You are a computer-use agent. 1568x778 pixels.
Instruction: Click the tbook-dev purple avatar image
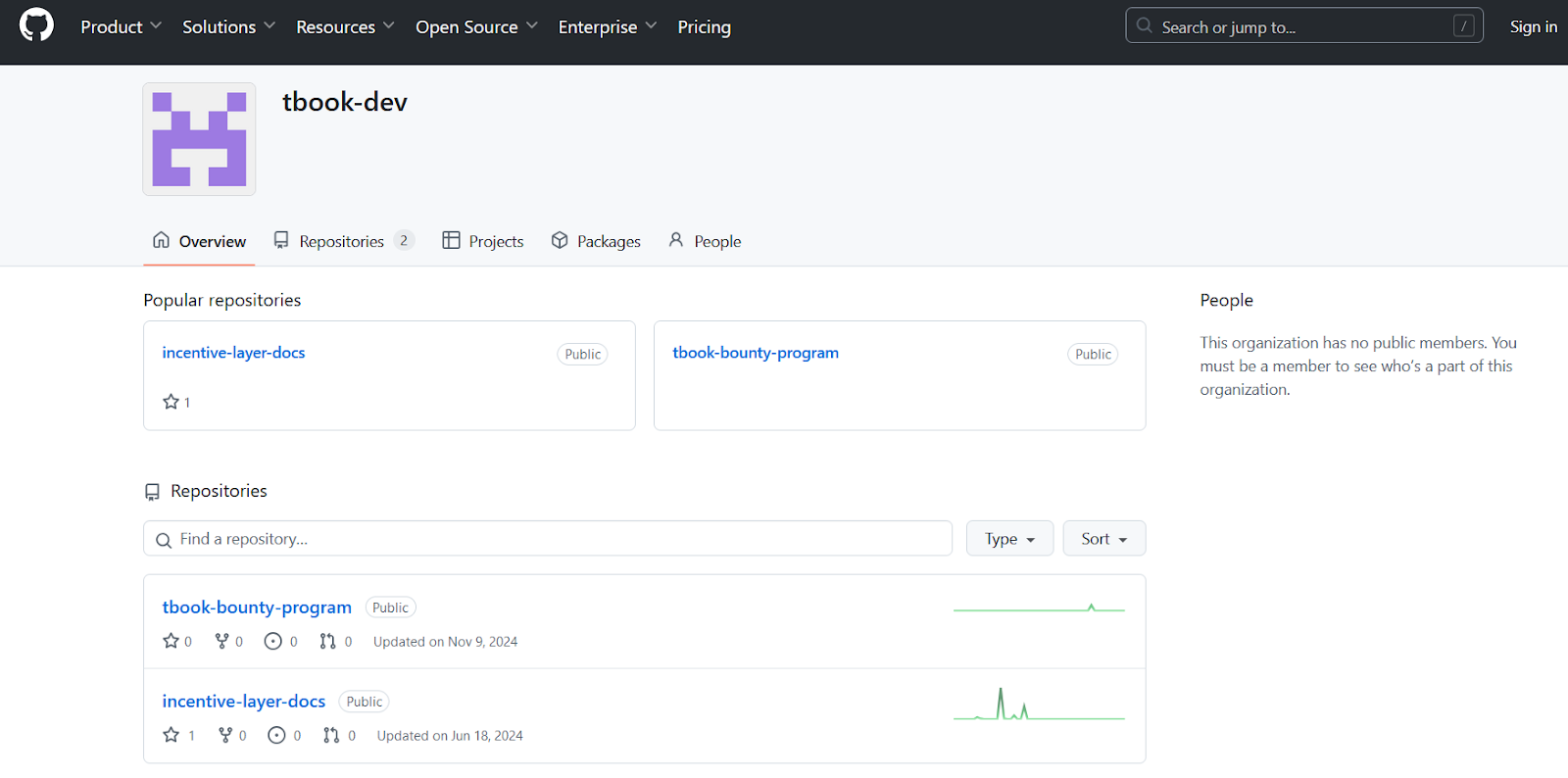tap(199, 139)
